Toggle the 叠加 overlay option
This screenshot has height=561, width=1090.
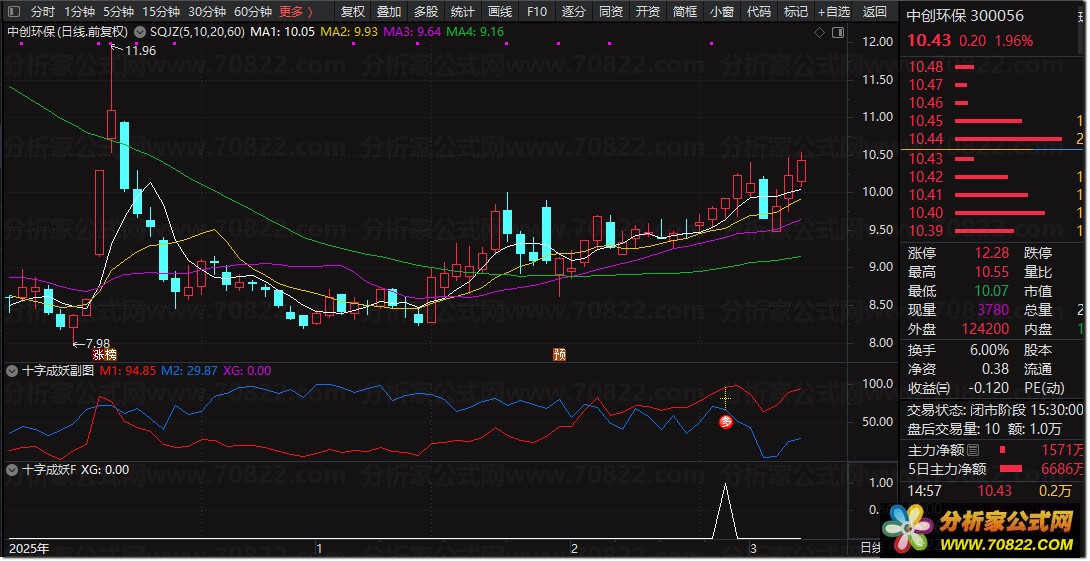[388, 12]
